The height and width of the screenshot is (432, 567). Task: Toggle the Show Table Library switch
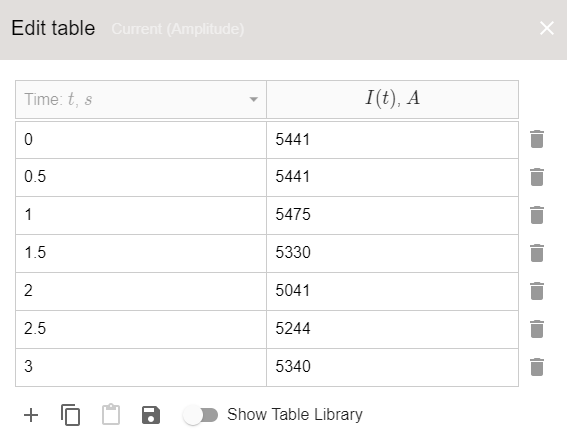coord(200,415)
